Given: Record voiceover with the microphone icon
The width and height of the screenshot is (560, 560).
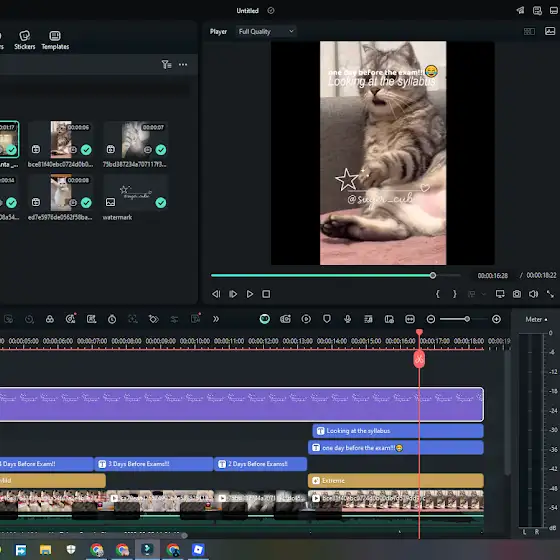Looking at the screenshot, I should click(x=348, y=319).
